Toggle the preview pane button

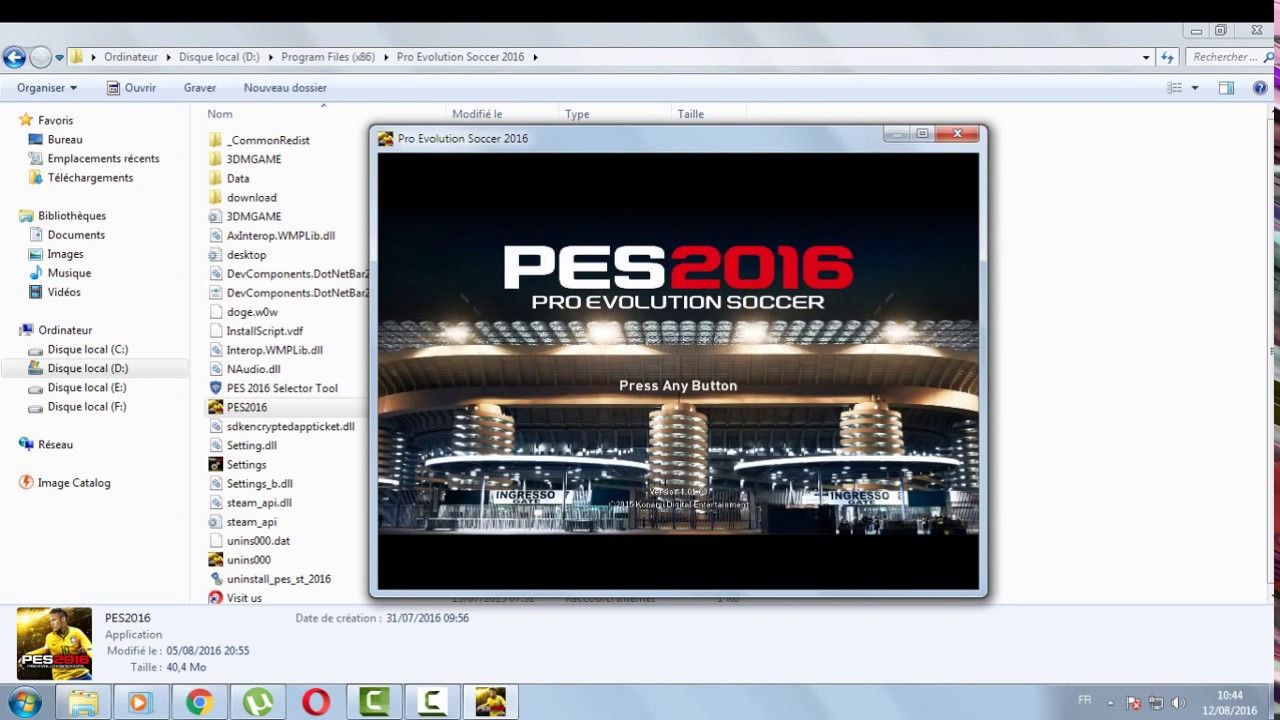(1226, 88)
